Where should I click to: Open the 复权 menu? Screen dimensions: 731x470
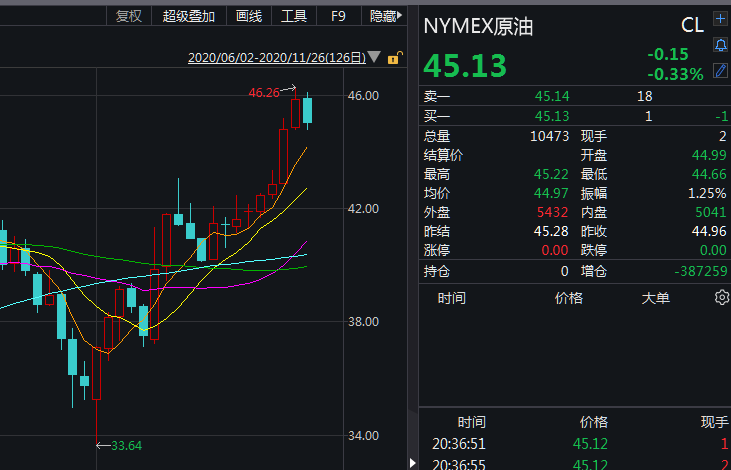(x=129, y=16)
